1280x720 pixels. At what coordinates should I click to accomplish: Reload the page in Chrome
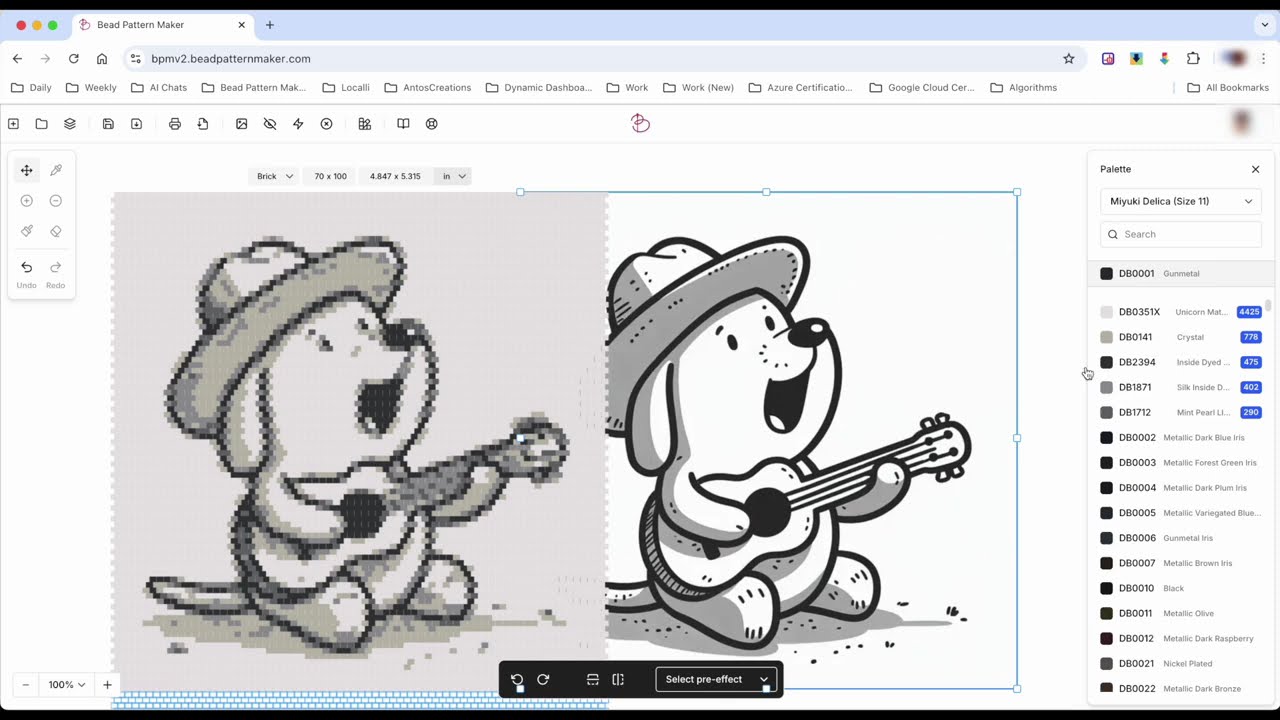[x=73, y=59]
